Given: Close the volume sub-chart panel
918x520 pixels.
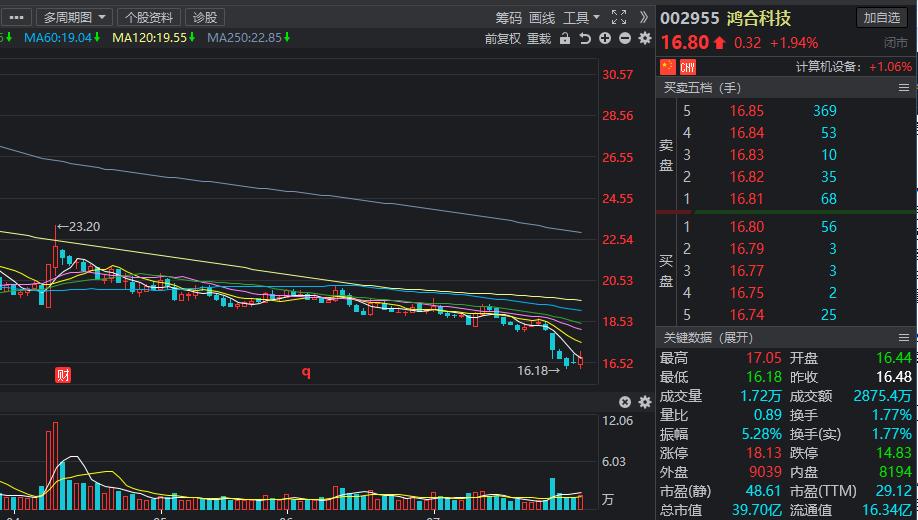Looking at the screenshot, I should [625, 402].
